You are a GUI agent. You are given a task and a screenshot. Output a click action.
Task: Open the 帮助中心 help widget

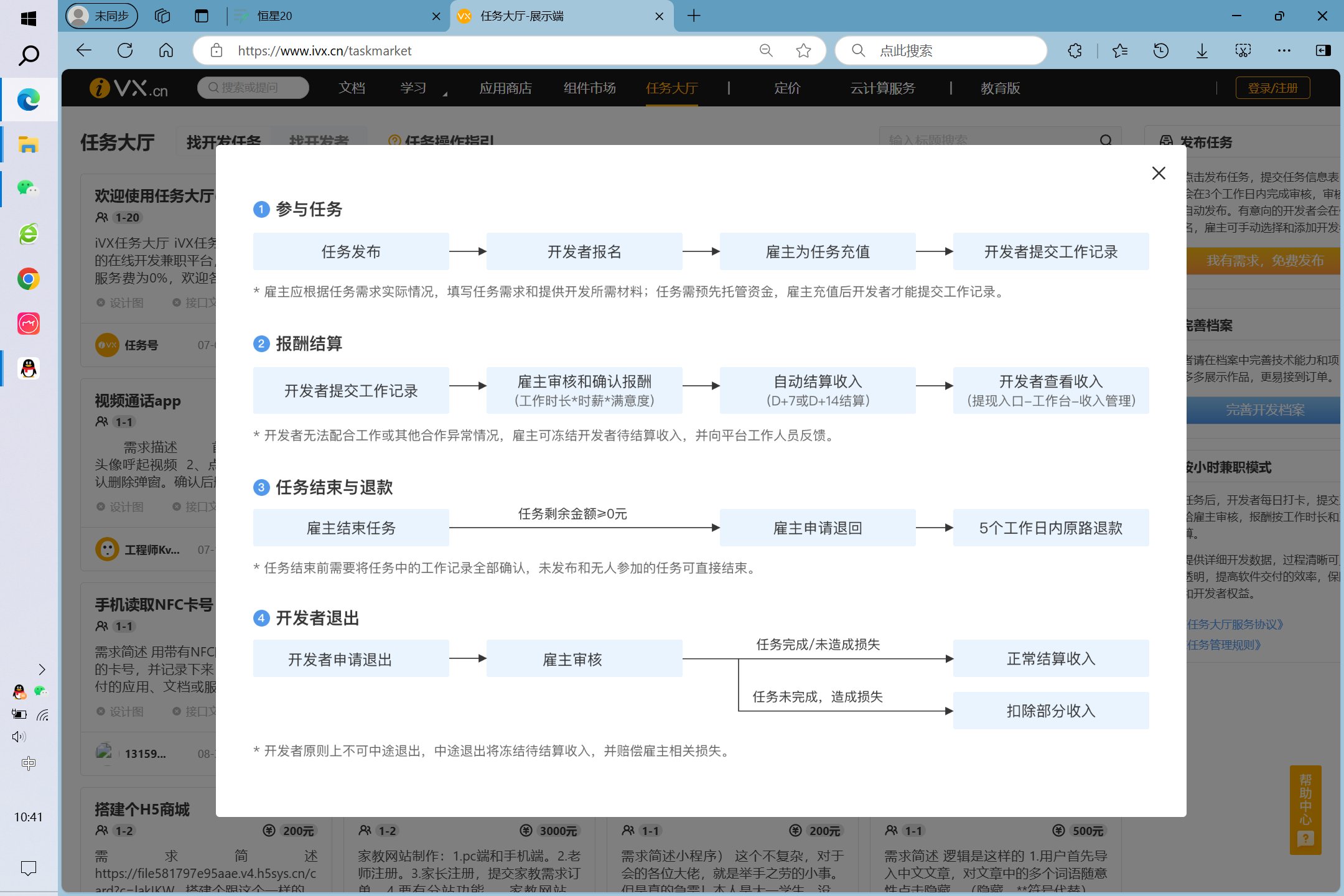(x=1305, y=810)
